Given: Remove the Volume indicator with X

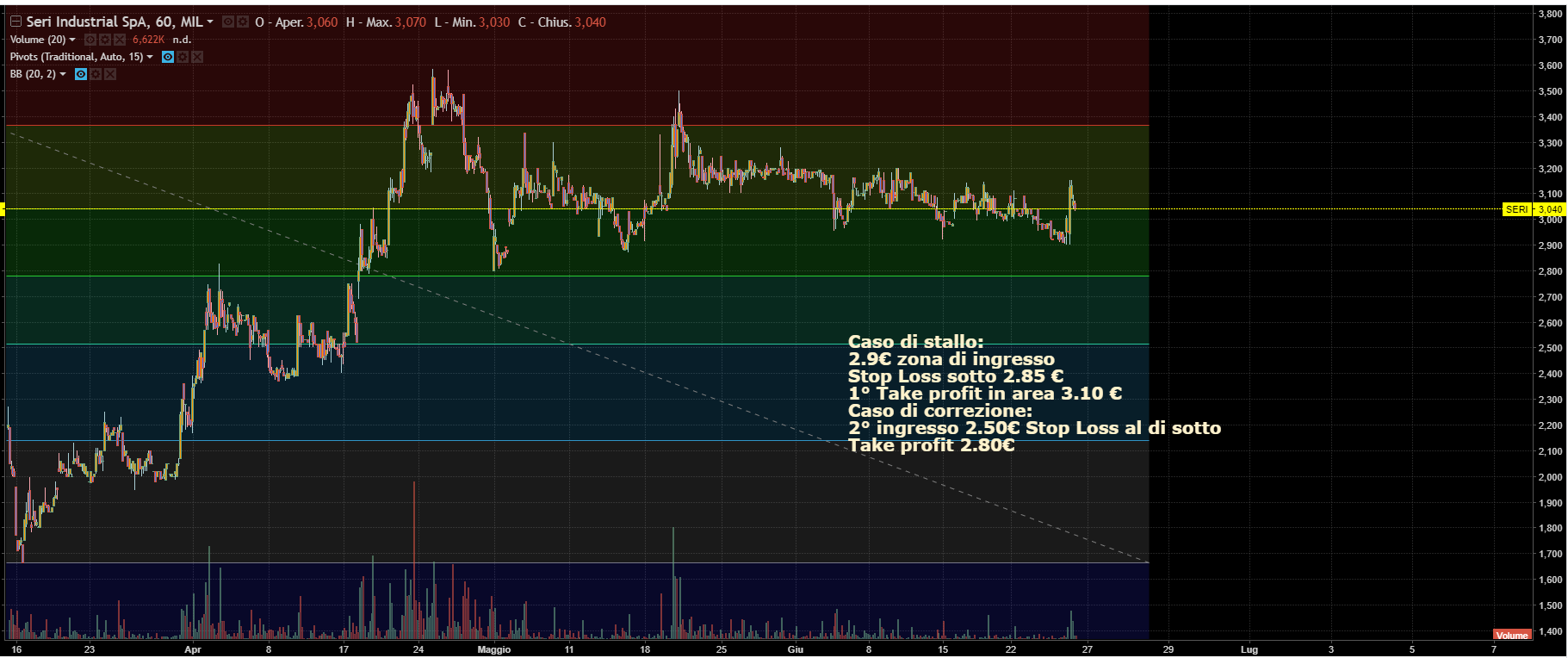Looking at the screenshot, I should pos(120,40).
